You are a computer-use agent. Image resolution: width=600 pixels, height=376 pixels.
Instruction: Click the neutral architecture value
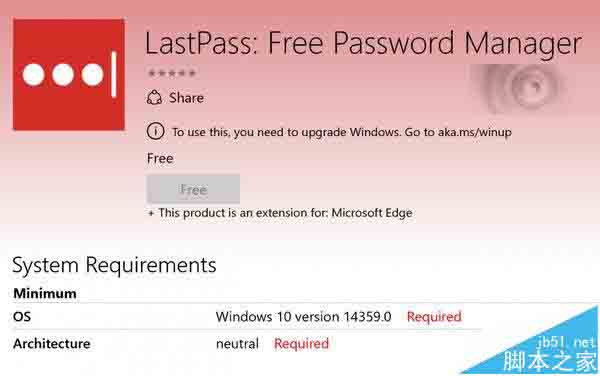[237, 344]
